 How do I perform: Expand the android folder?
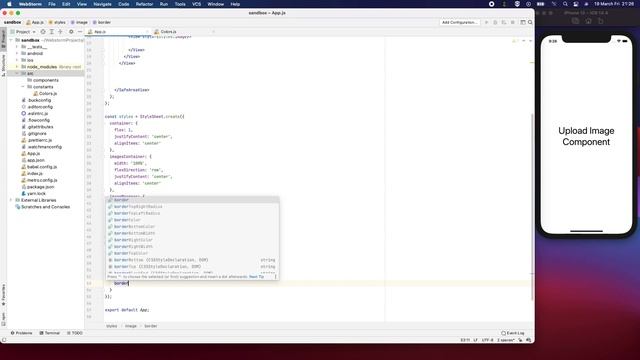pos(17,53)
